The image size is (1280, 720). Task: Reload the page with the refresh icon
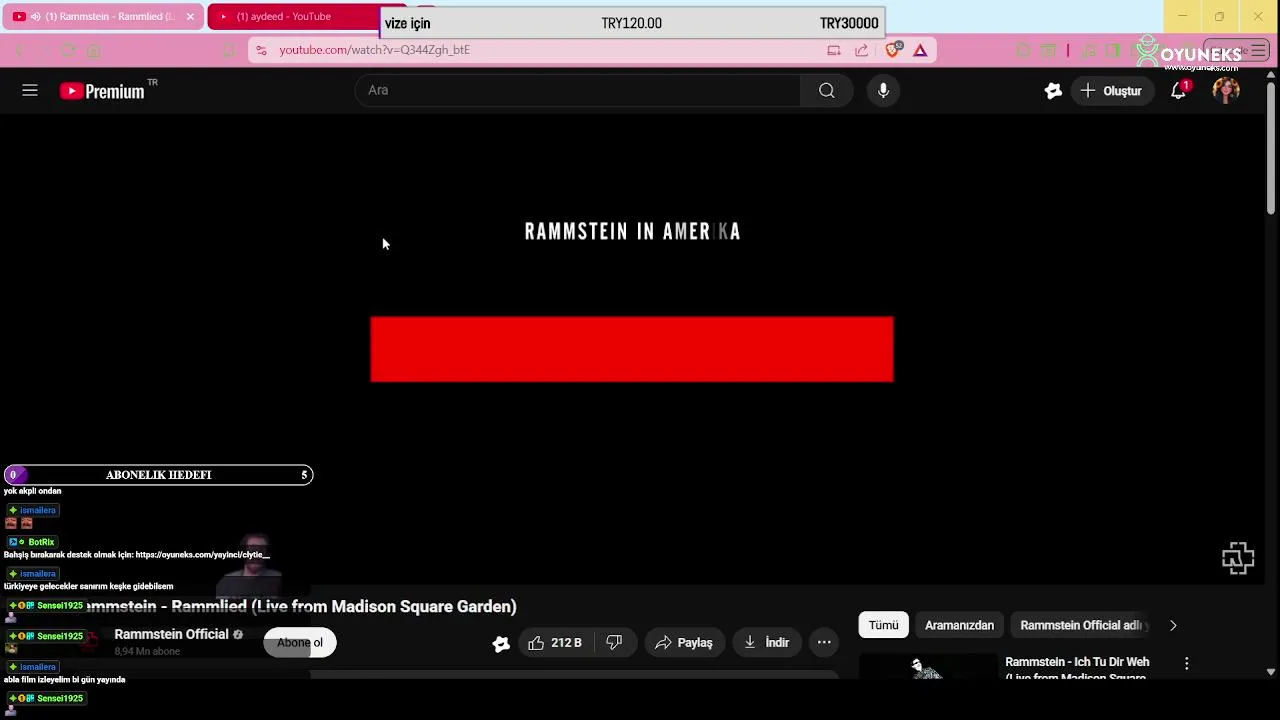(x=68, y=50)
